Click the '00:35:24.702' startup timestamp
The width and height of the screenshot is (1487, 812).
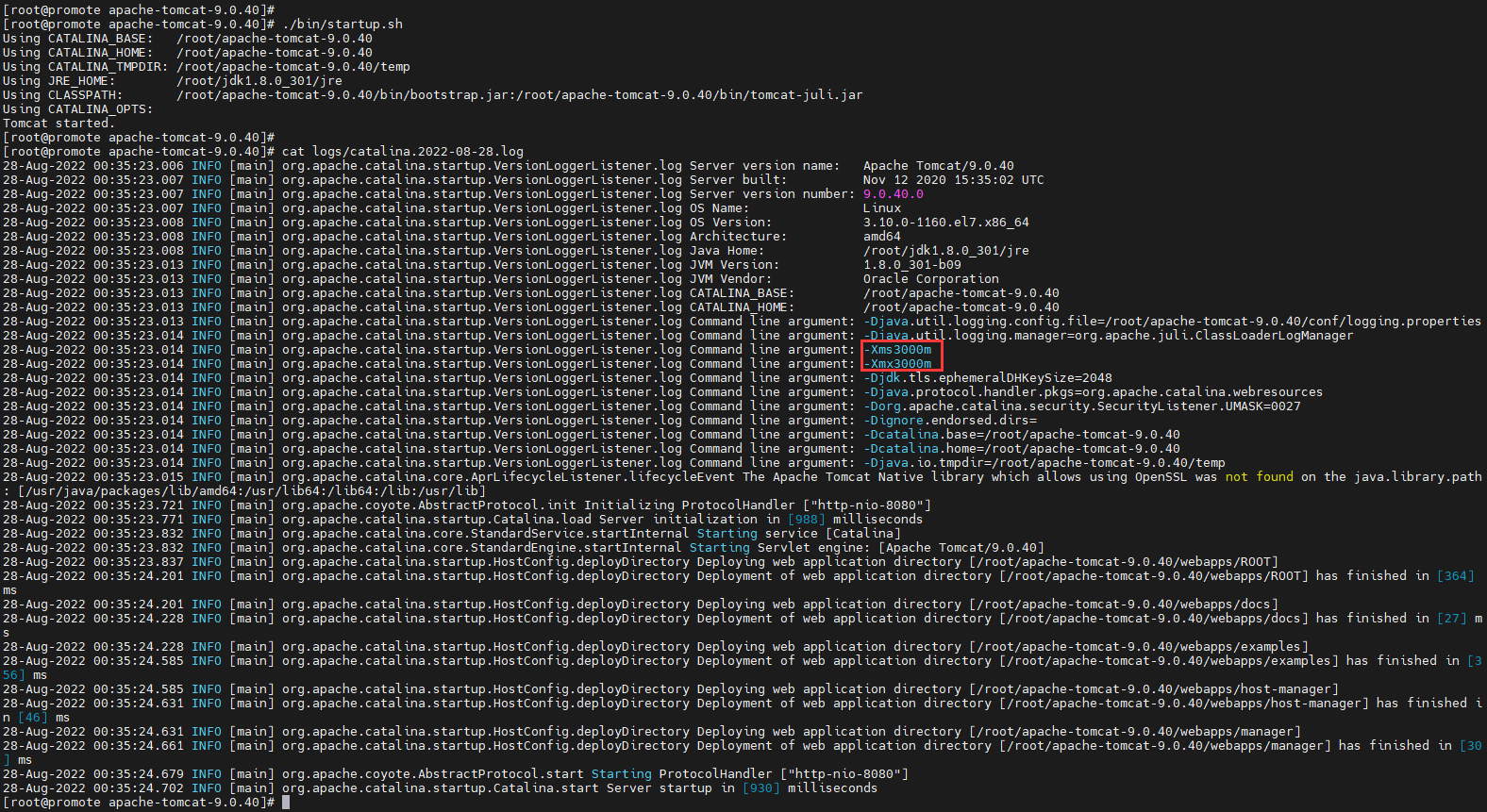139,787
